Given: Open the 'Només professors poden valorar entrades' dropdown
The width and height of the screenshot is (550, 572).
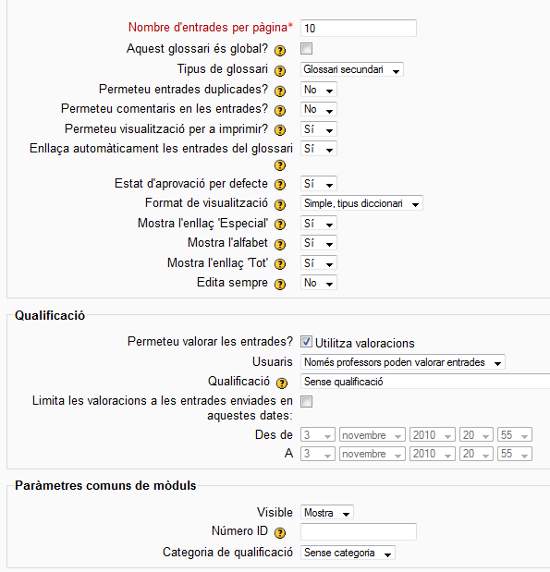Looking at the screenshot, I should click(x=403, y=362).
